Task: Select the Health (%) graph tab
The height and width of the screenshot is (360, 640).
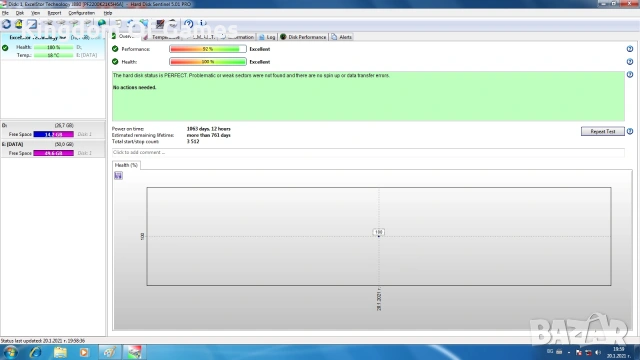Action: [x=126, y=165]
